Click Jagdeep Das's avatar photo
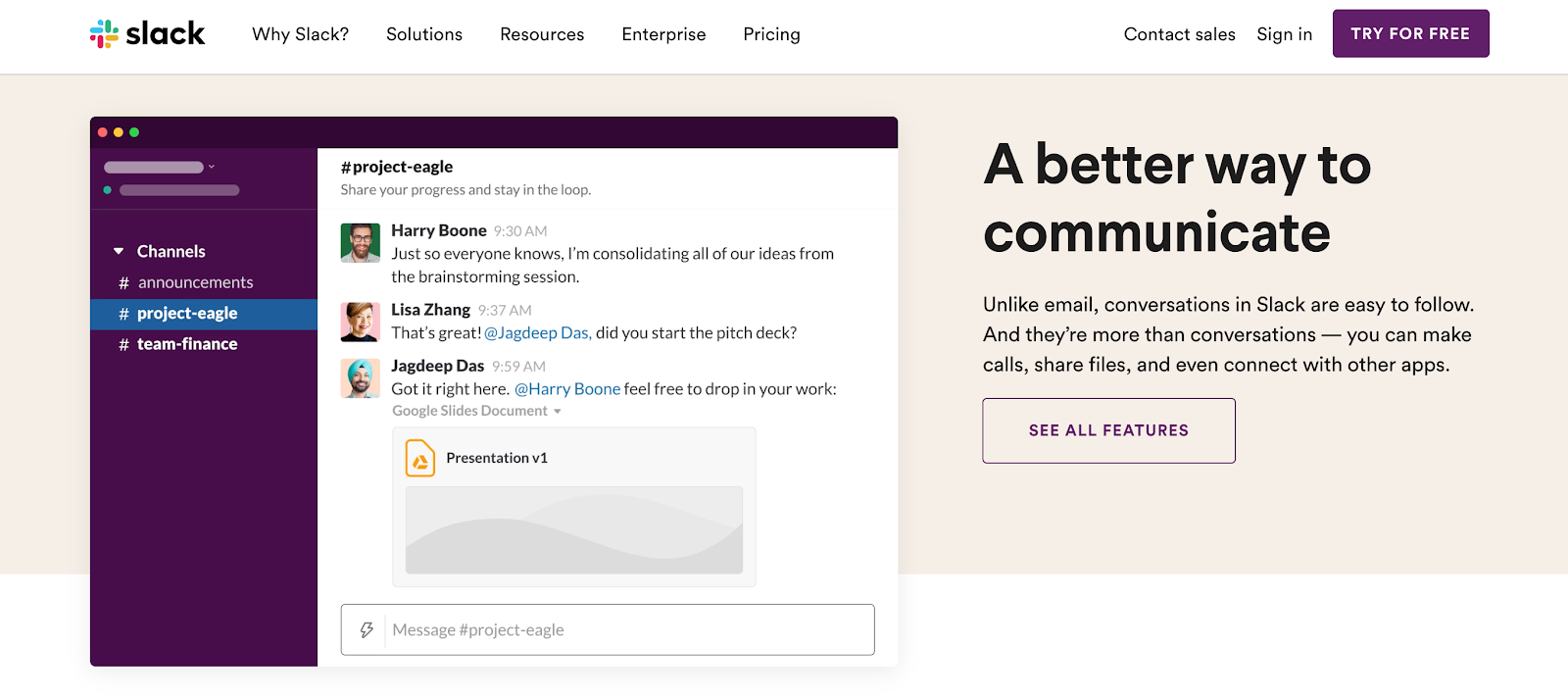Viewport: 1568px width, 700px height. coord(360,378)
